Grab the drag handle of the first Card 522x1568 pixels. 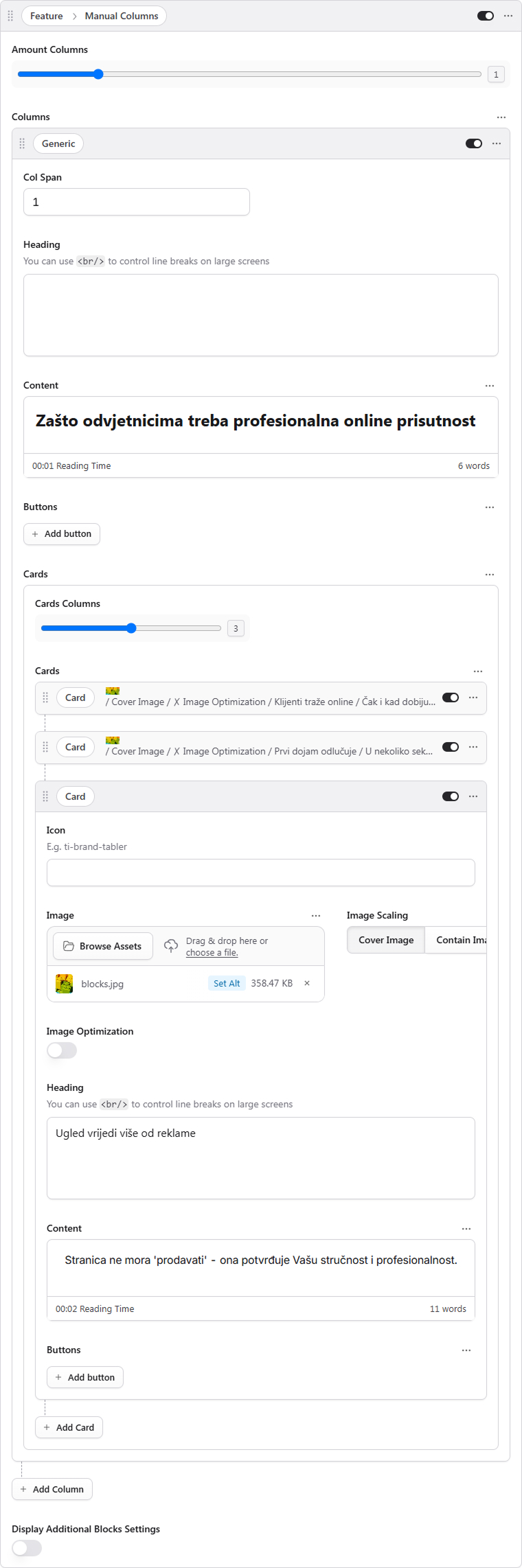click(45, 697)
